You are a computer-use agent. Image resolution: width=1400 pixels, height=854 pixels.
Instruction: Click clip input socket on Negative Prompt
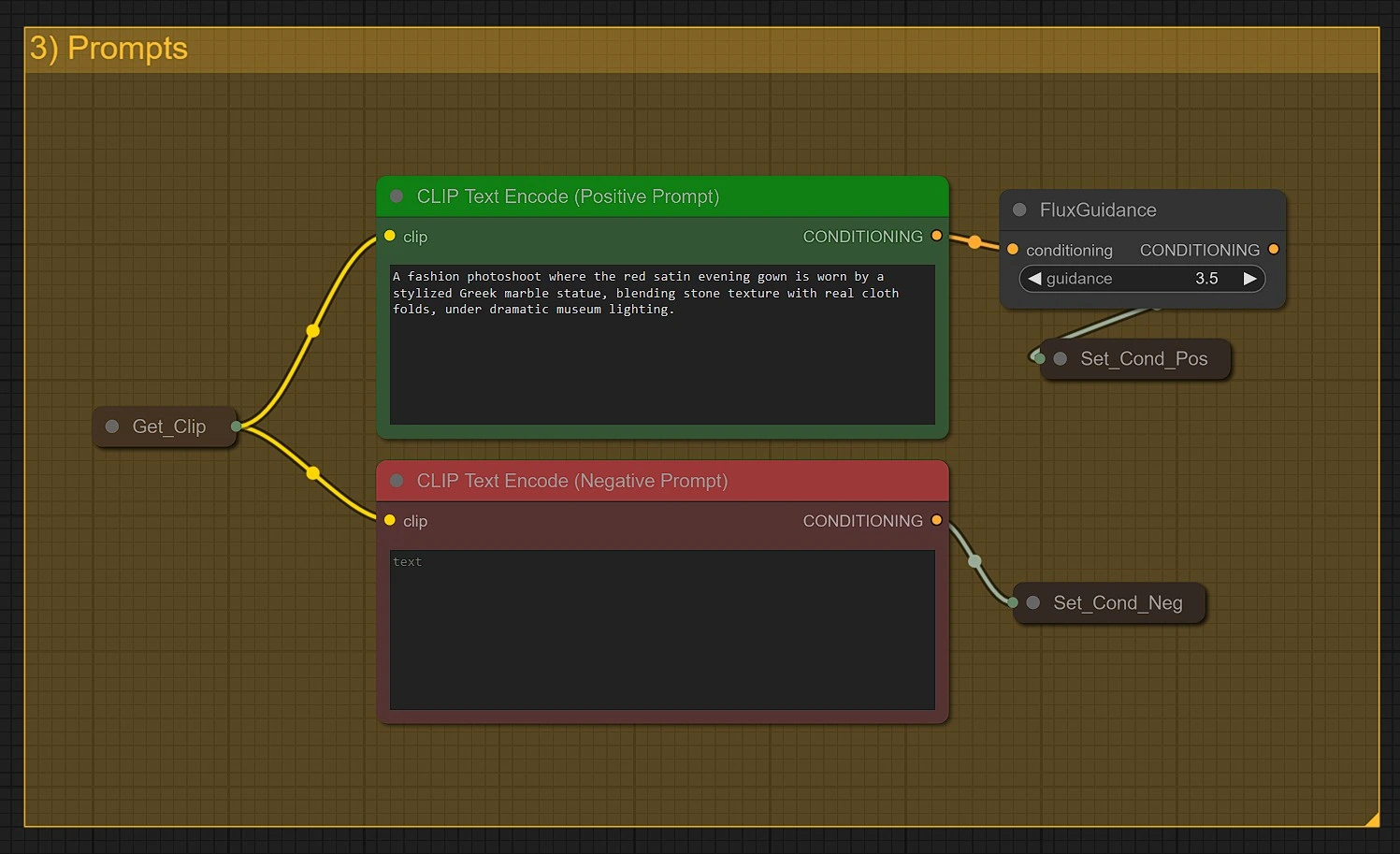pyautogui.click(x=390, y=521)
